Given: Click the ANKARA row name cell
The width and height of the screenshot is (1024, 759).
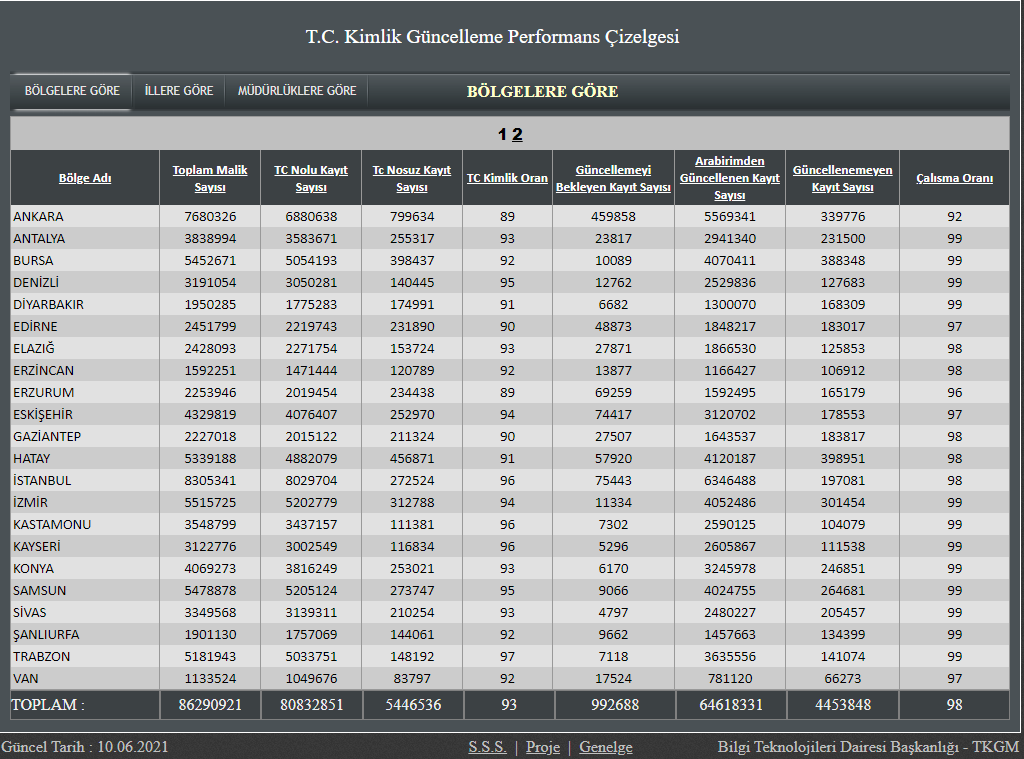Looking at the screenshot, I should pos(39,216).
